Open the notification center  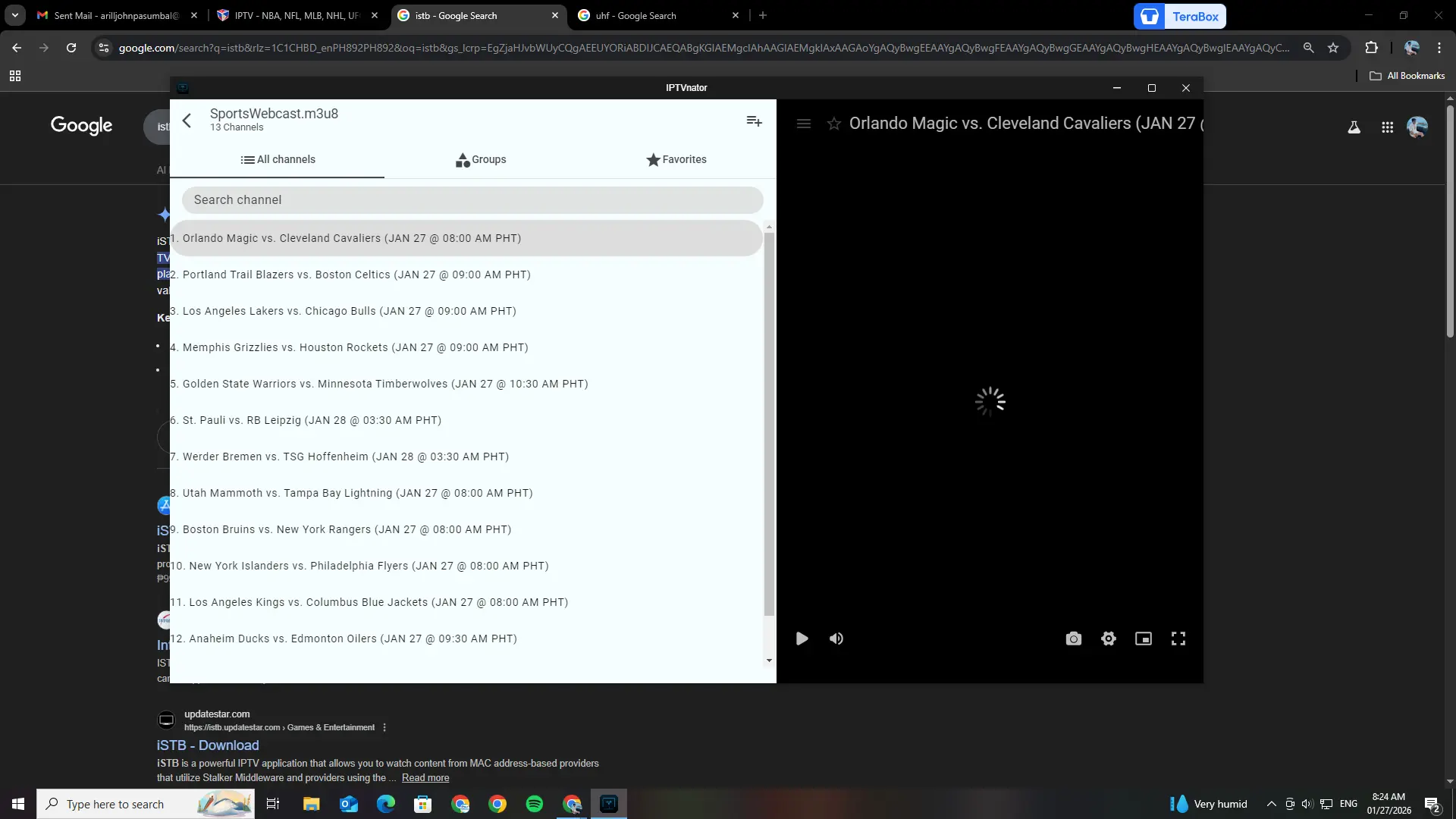pyautogui.click(x=1432, y=805)
